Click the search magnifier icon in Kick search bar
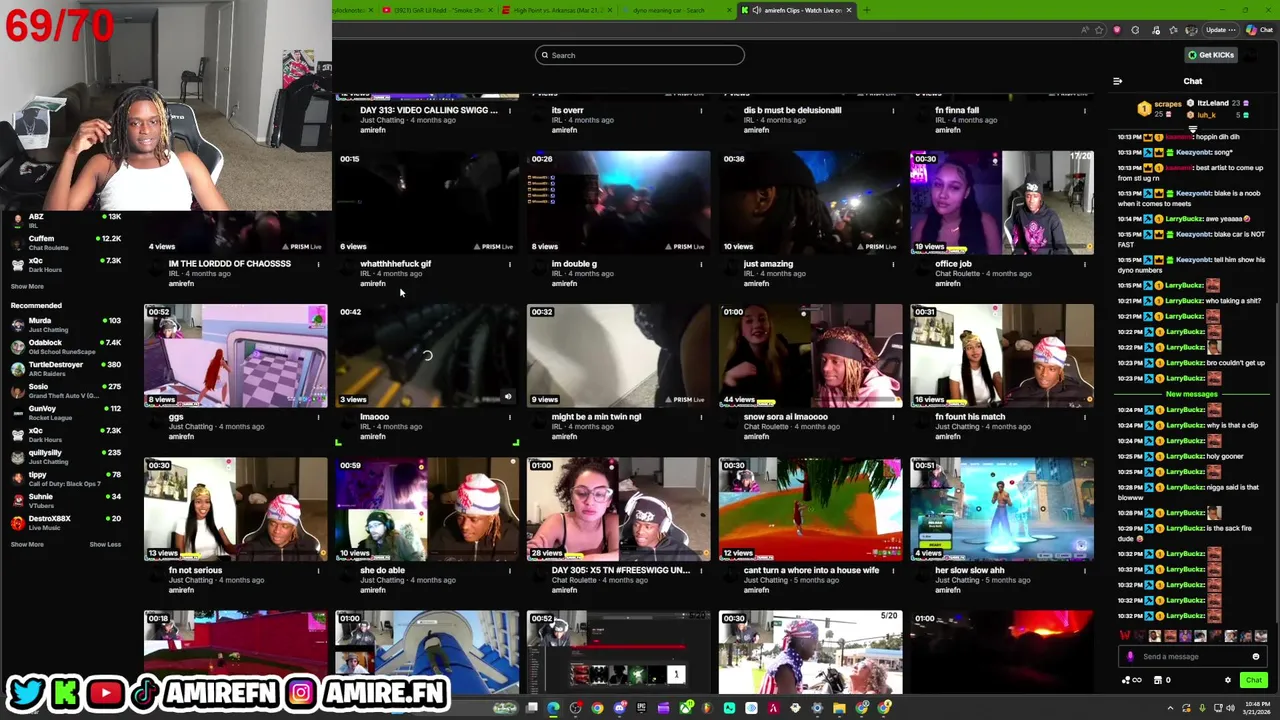The height and width of the screenshot is (720, 1280). 545,55
